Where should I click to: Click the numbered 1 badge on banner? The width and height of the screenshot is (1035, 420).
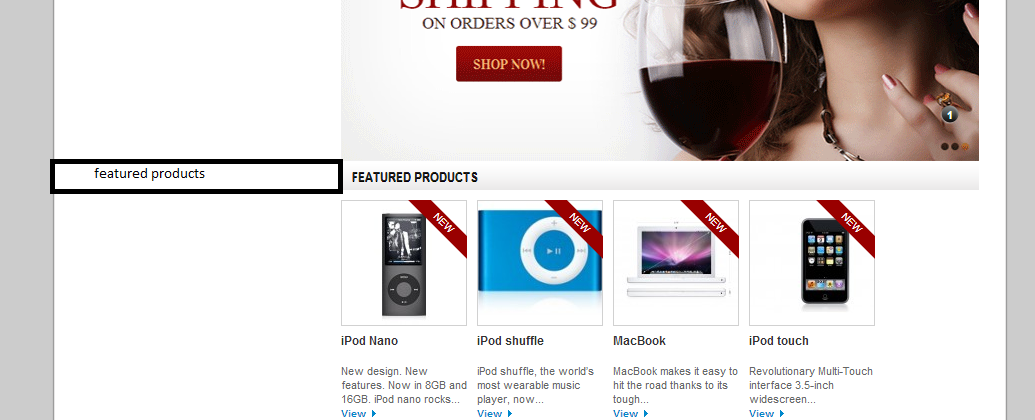pyautogui.click(x=949, y=116)
